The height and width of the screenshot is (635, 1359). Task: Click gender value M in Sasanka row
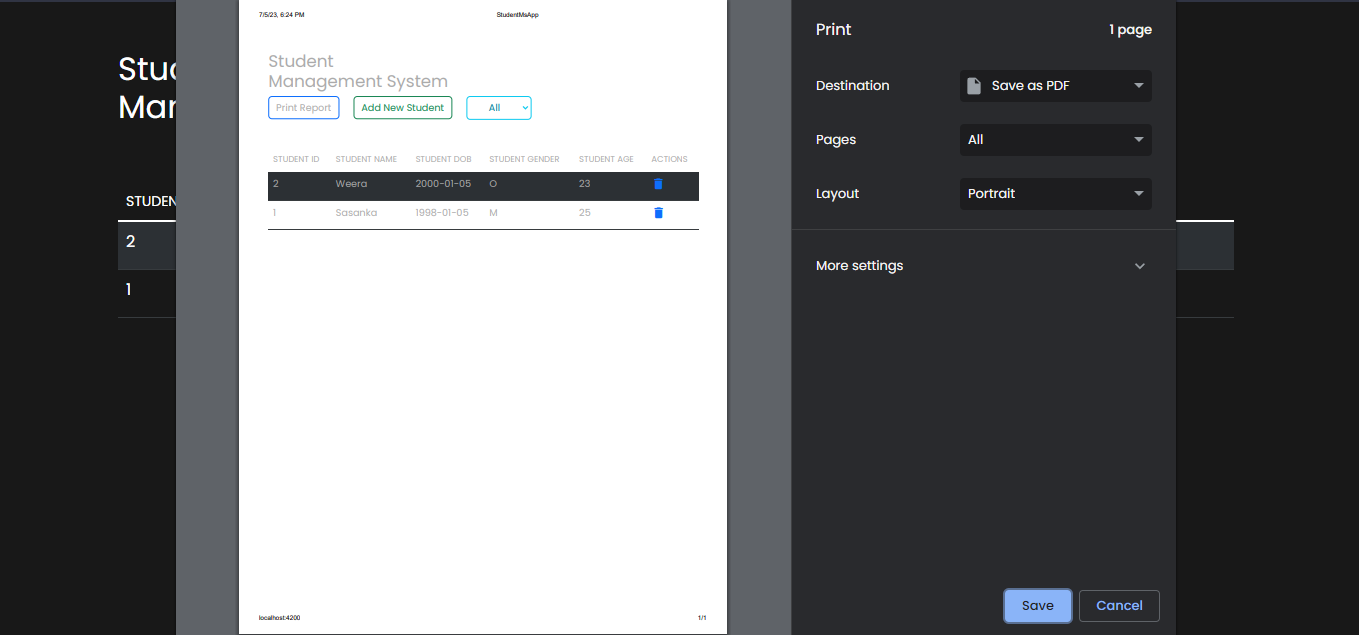click(493, 213)
